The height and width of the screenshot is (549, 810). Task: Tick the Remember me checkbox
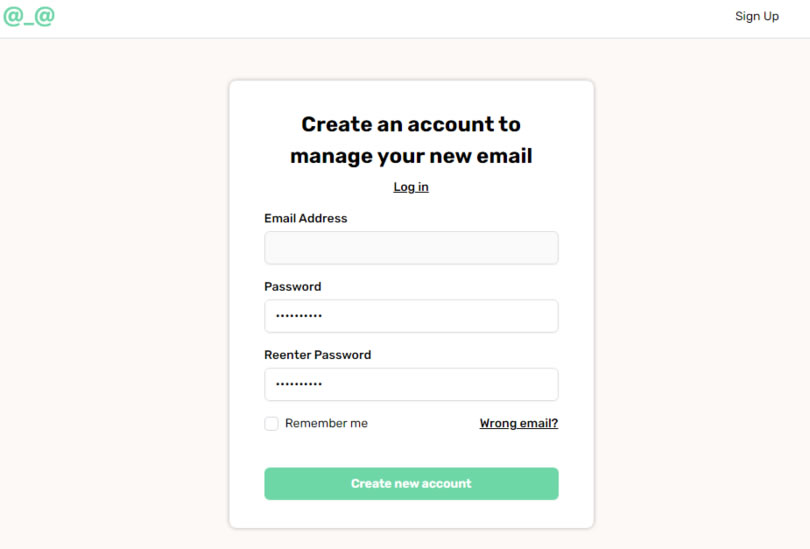point(271,423)
